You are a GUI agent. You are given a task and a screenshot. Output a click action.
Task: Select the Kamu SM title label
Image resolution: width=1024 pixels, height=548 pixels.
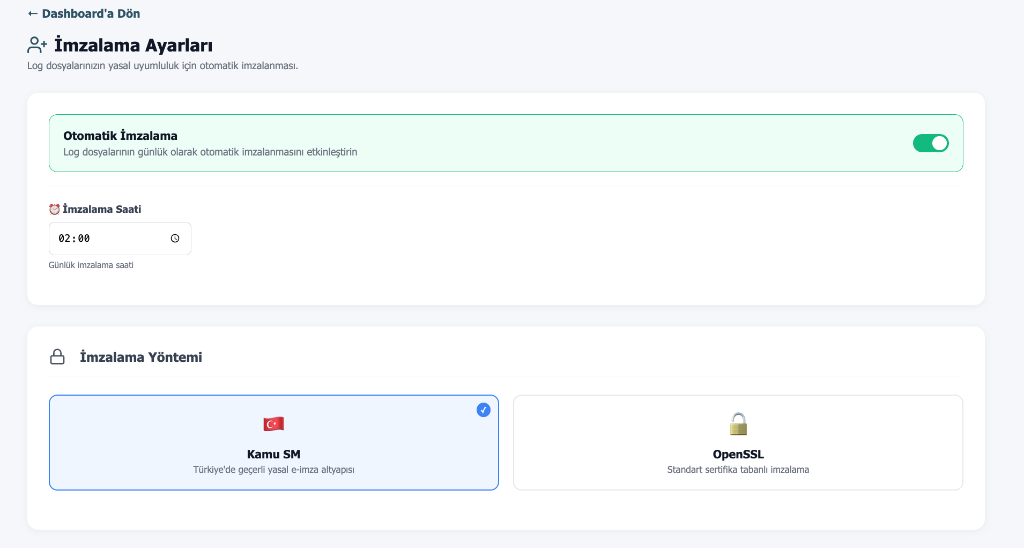[273, 454]
